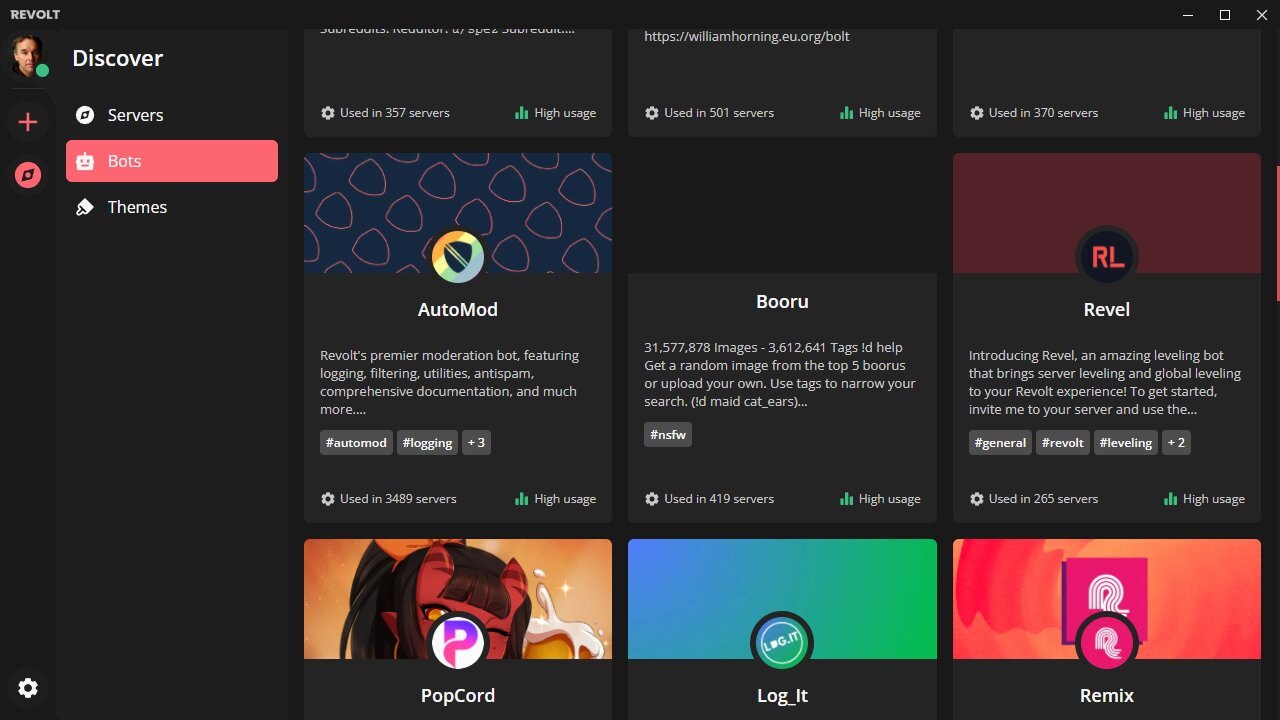Click usage bars icon on AutoMod card
Screen dimensions: 1280x720
(521, 499)
